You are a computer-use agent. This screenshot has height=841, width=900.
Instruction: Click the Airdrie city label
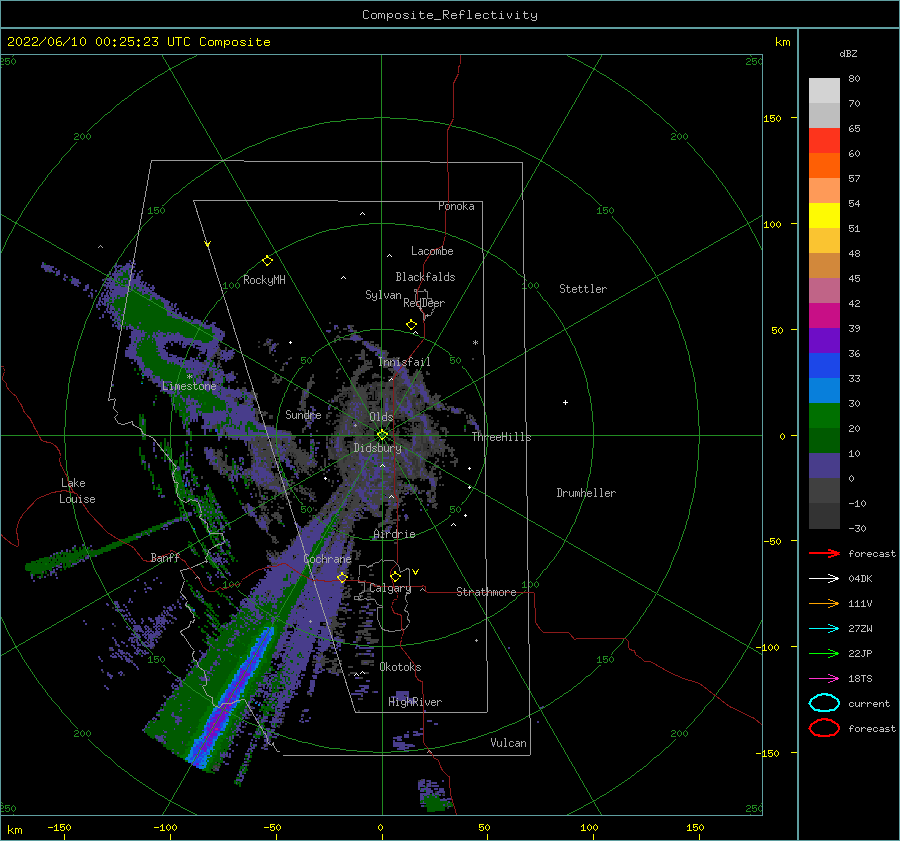pyautogui.click(x=394, y=534)
